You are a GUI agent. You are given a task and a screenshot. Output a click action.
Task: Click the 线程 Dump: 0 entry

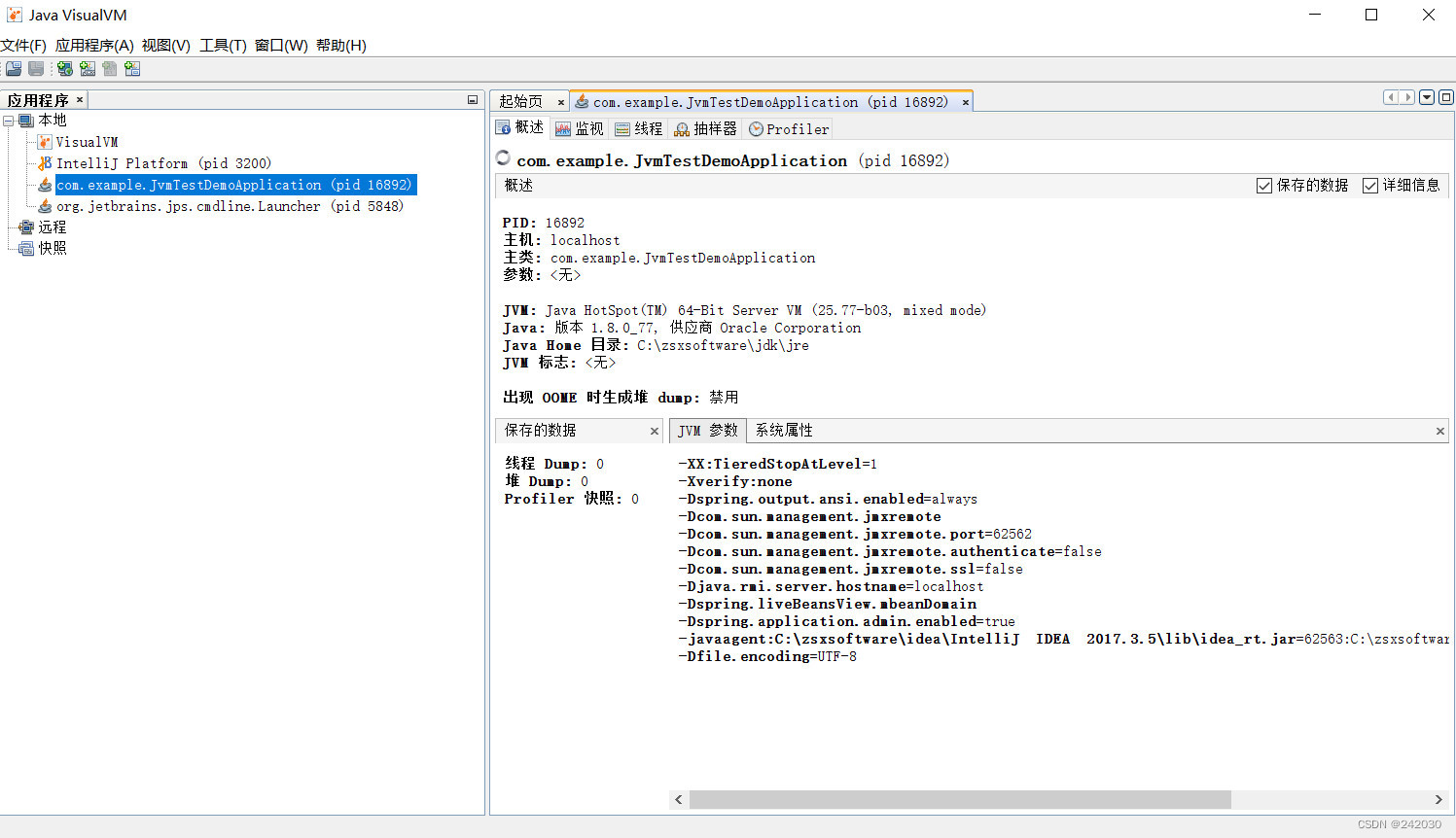554,464
